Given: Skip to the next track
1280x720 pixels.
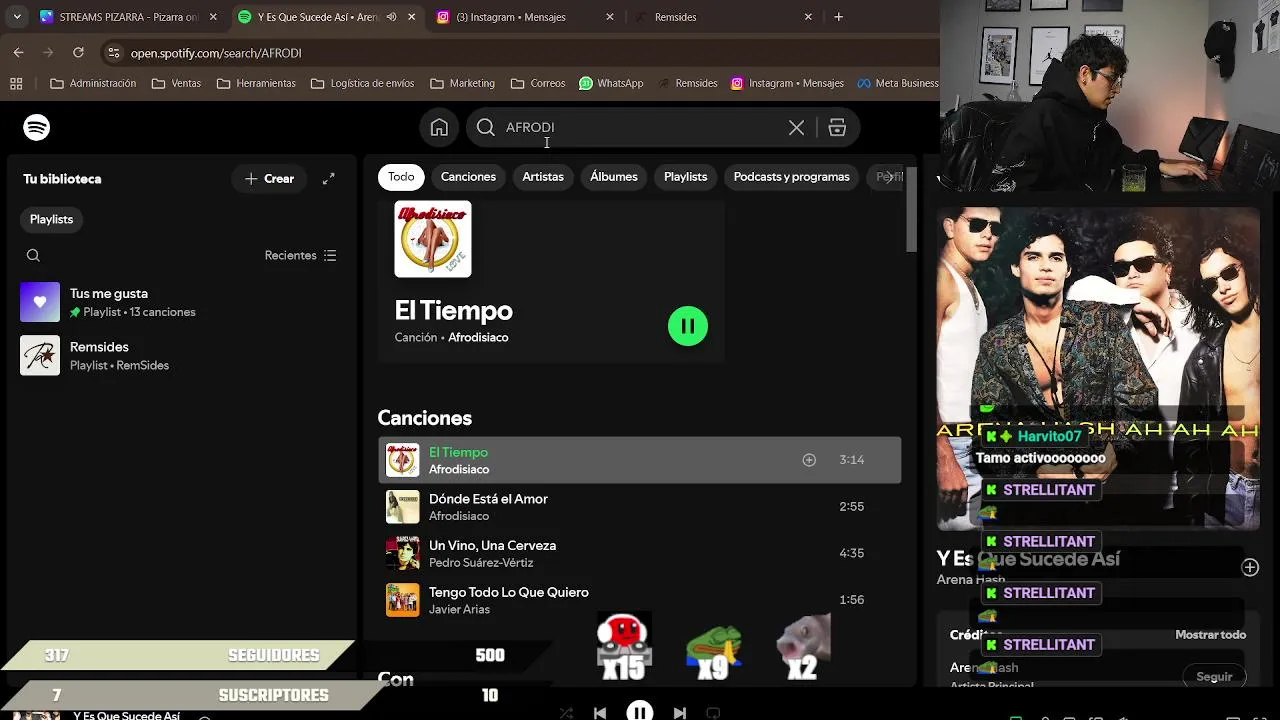Looking at the screenshot, I should click(680, 713).
